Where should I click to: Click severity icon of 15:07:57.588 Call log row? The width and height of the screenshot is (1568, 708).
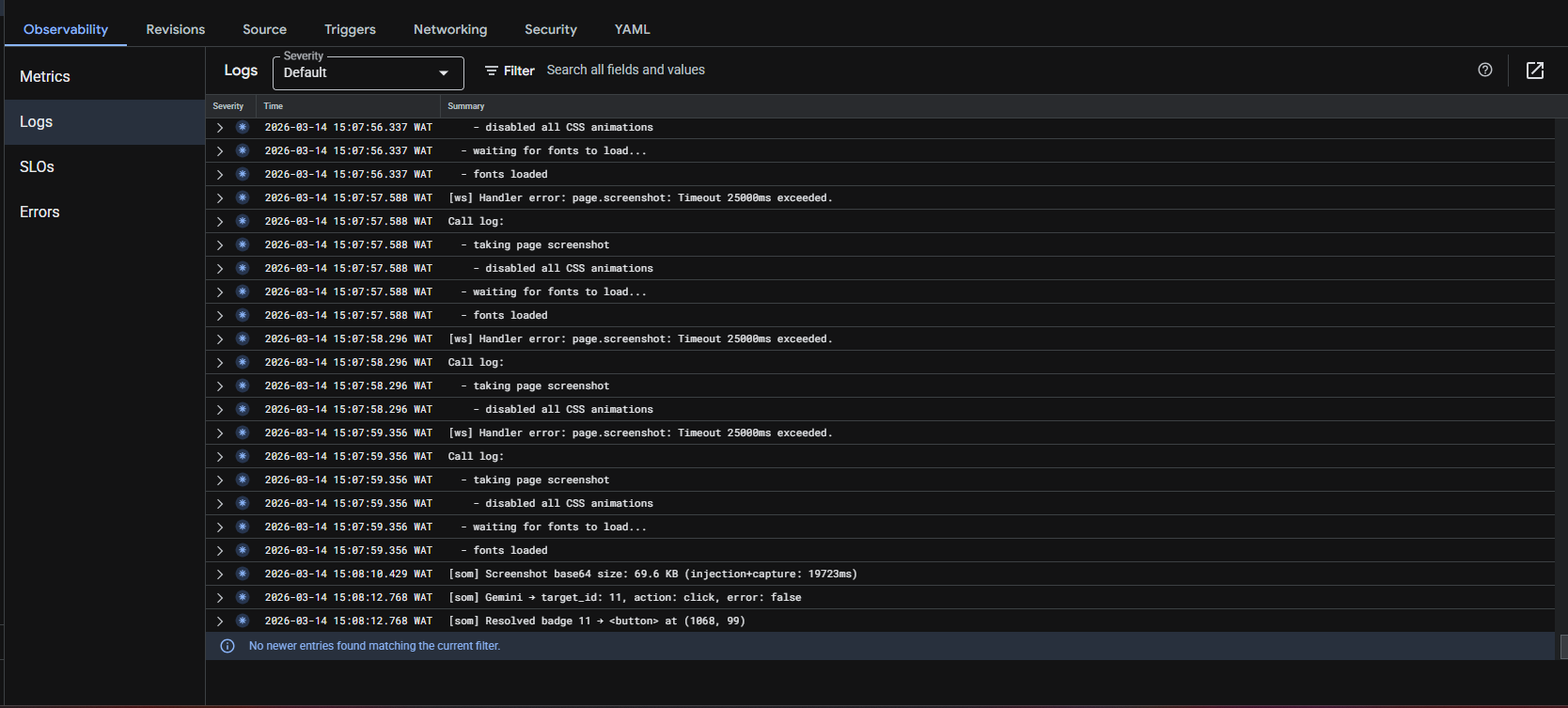243,221
